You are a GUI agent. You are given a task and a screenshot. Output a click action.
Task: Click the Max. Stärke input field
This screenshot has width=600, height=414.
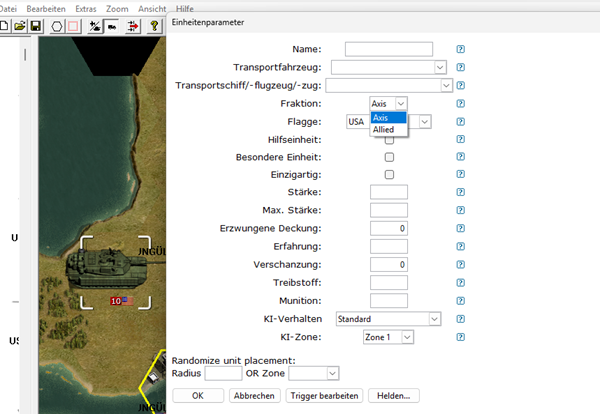click(389, 210)
